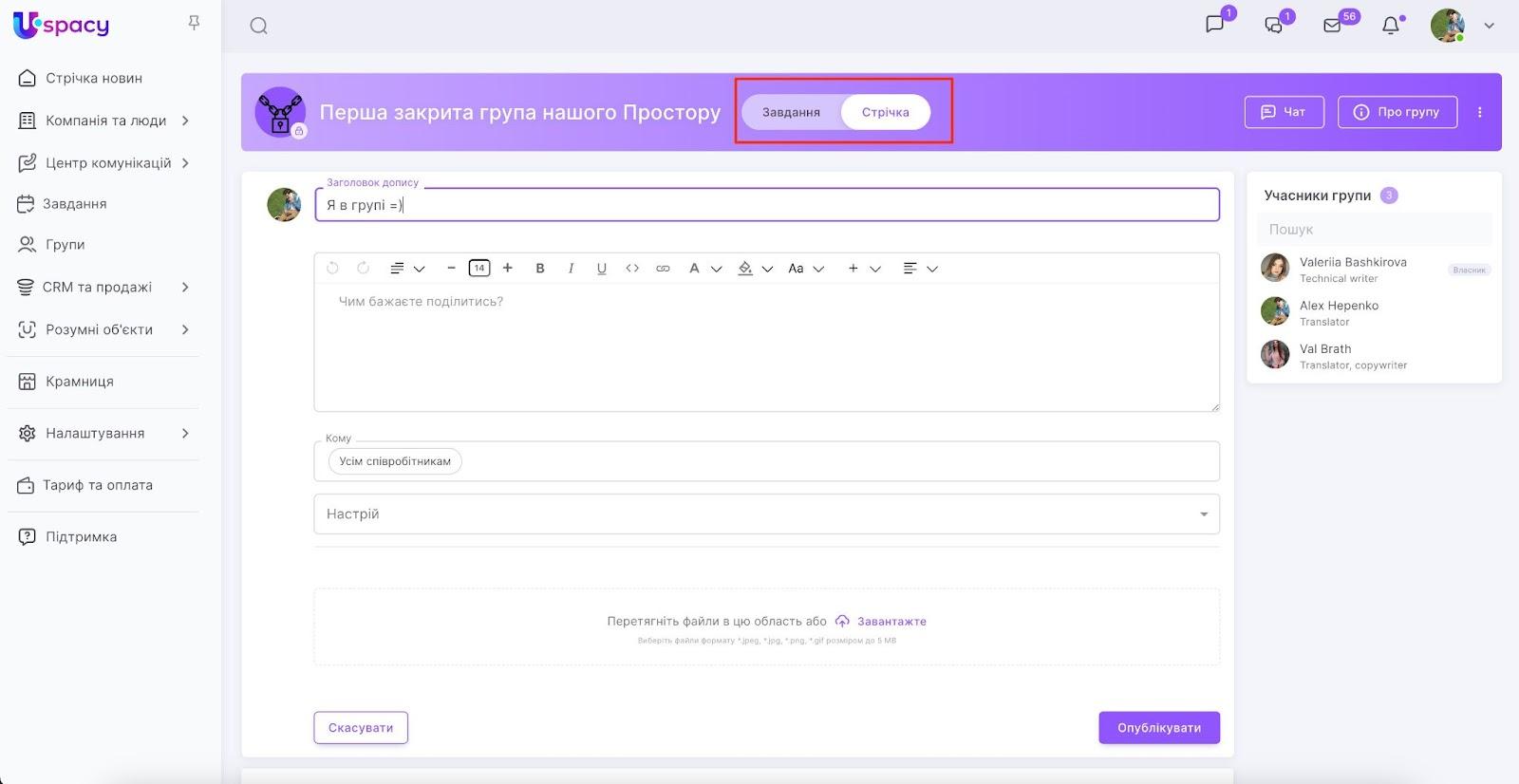Open the Настрій mood dropdown
1519x784 pixels.
(767, 514)
